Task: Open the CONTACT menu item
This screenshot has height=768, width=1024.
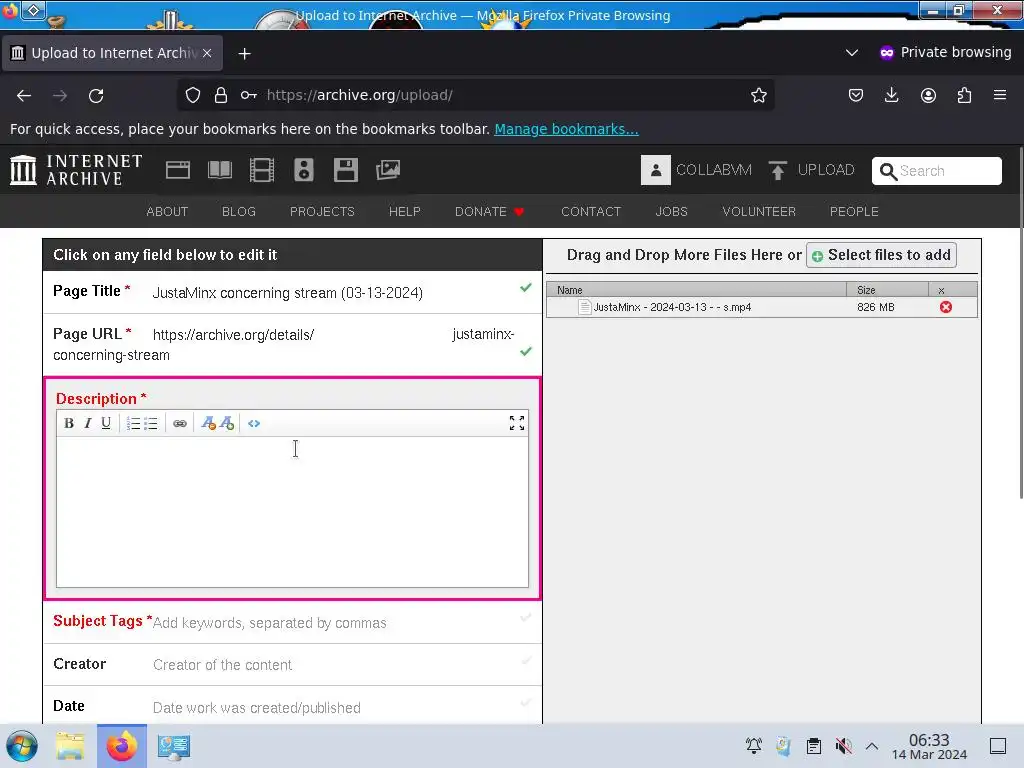Action: [591, 212]
